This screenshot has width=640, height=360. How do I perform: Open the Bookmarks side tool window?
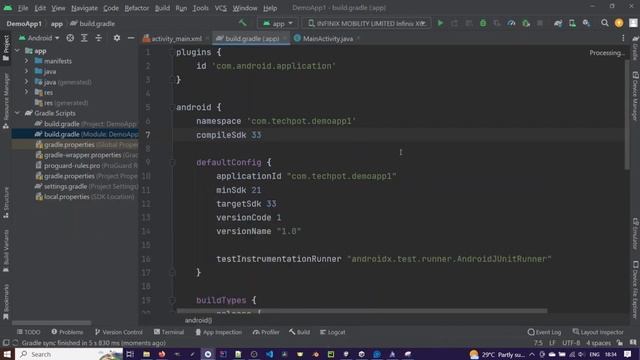[x=6, y=302]
